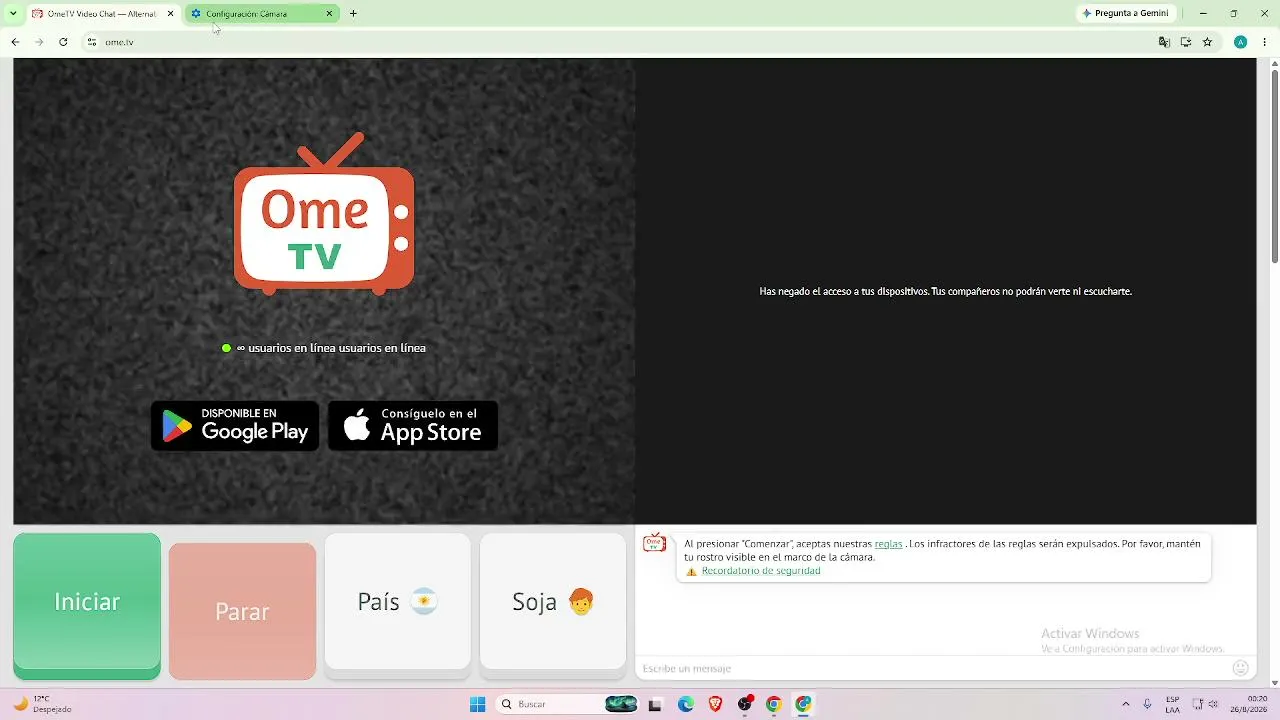Open the weather widget showing 12°C

click(41, 704)
